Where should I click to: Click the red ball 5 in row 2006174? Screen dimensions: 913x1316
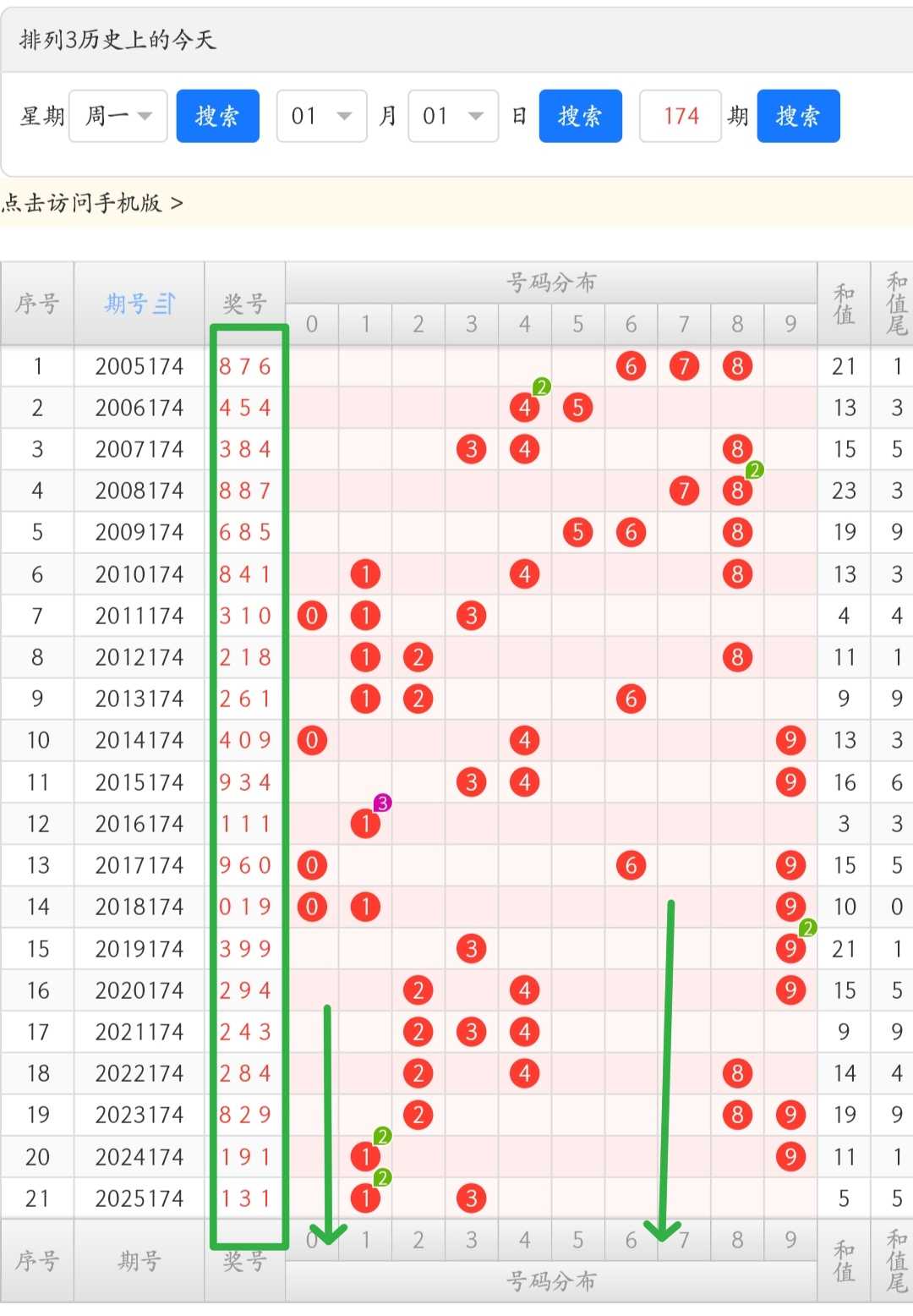[x=577, y=408]
